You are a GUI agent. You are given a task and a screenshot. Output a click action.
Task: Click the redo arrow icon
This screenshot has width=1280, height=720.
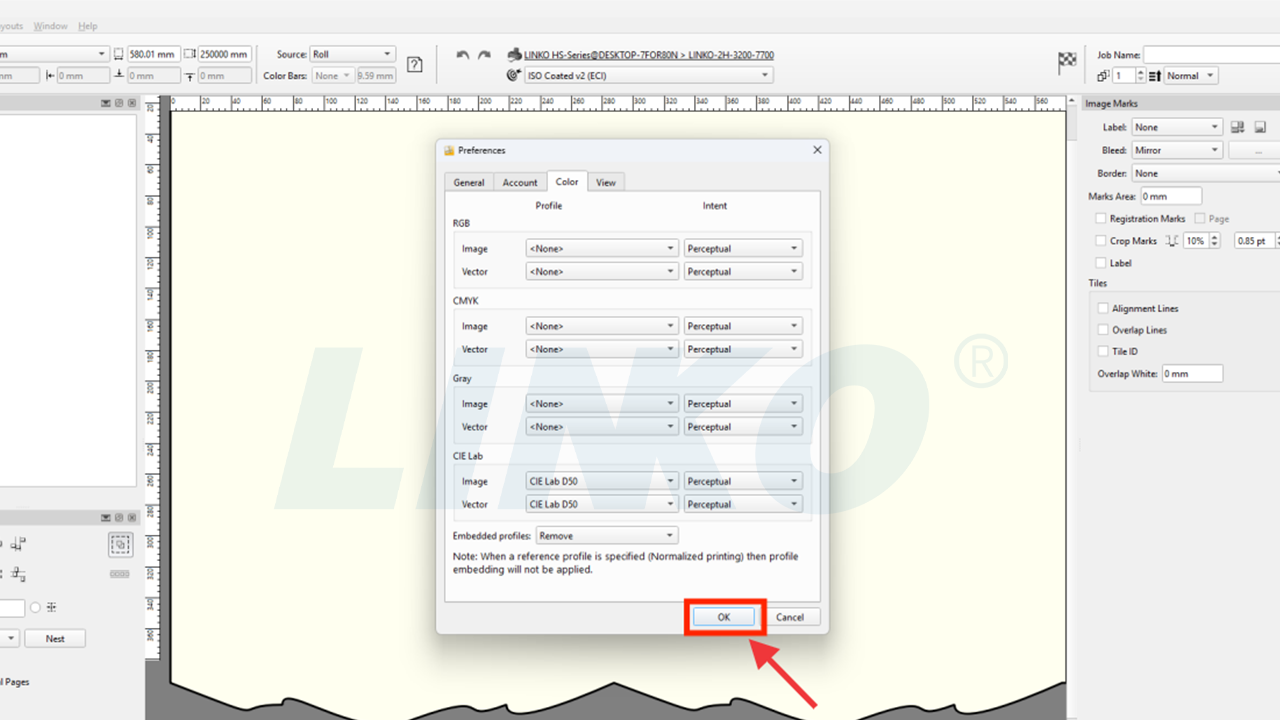pos(484,55)
